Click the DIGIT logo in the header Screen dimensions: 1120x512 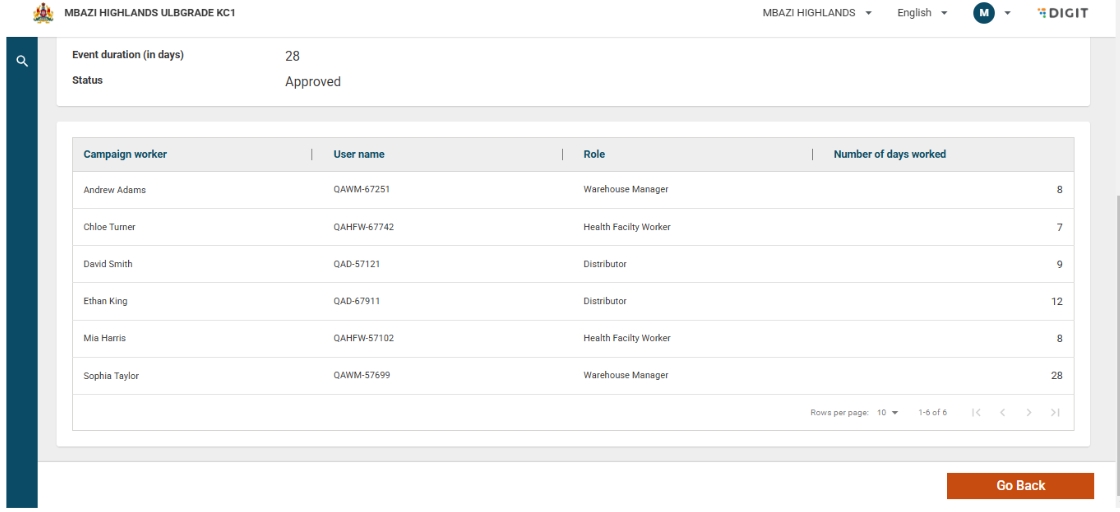(1061, 13)
